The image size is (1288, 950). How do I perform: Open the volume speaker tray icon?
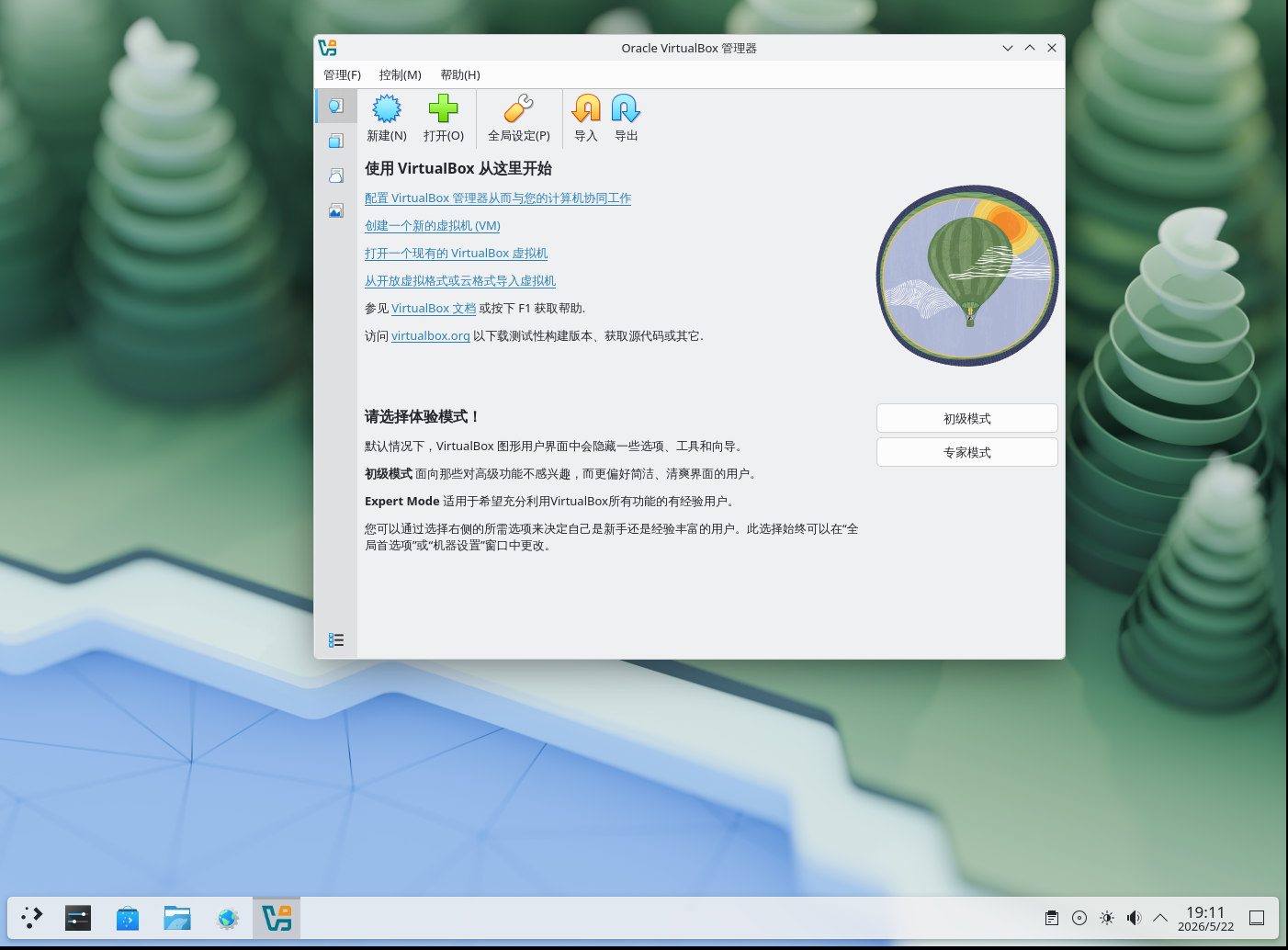click(1134, 918)
